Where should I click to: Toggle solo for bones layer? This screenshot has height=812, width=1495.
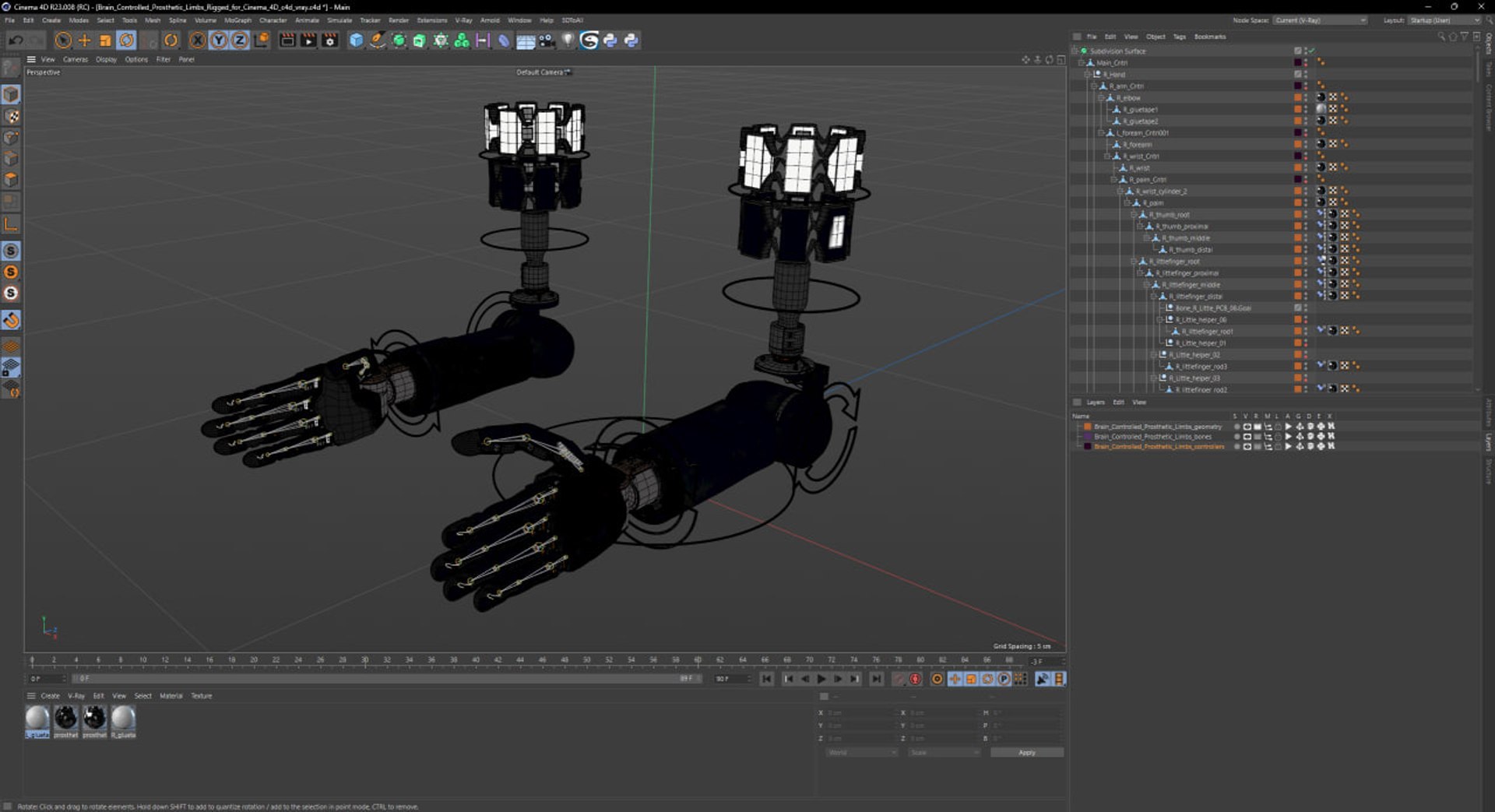(x=1236, y=437)
